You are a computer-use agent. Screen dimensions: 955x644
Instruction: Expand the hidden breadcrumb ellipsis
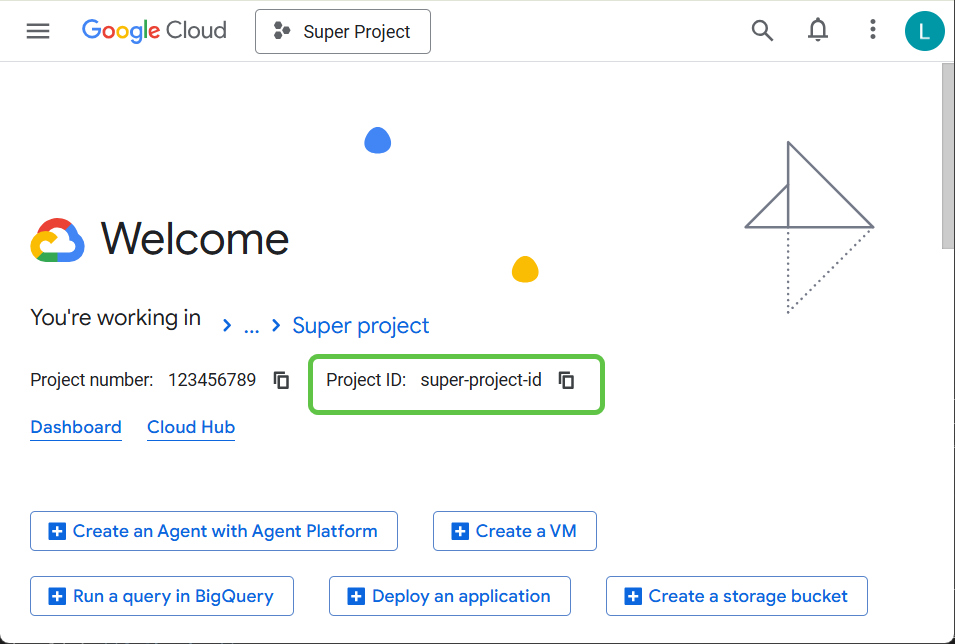pos(251,326)
